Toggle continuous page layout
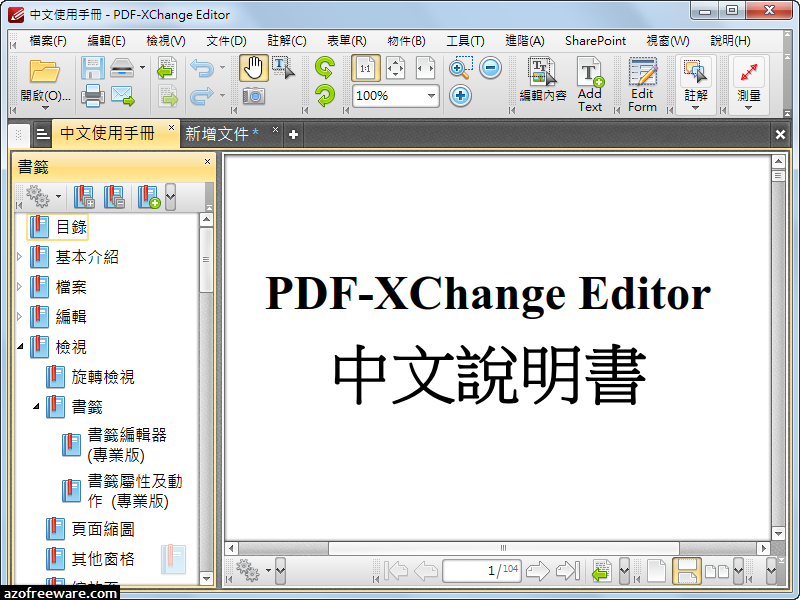 coord(687,570)
